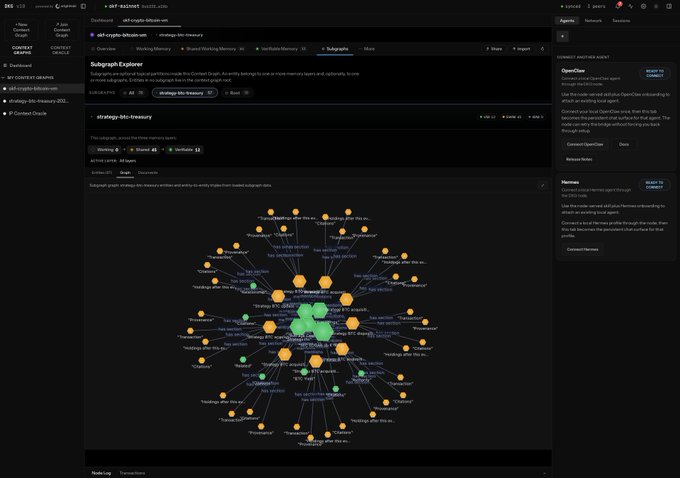Click the "synced" status indicator

pos(571,7)
